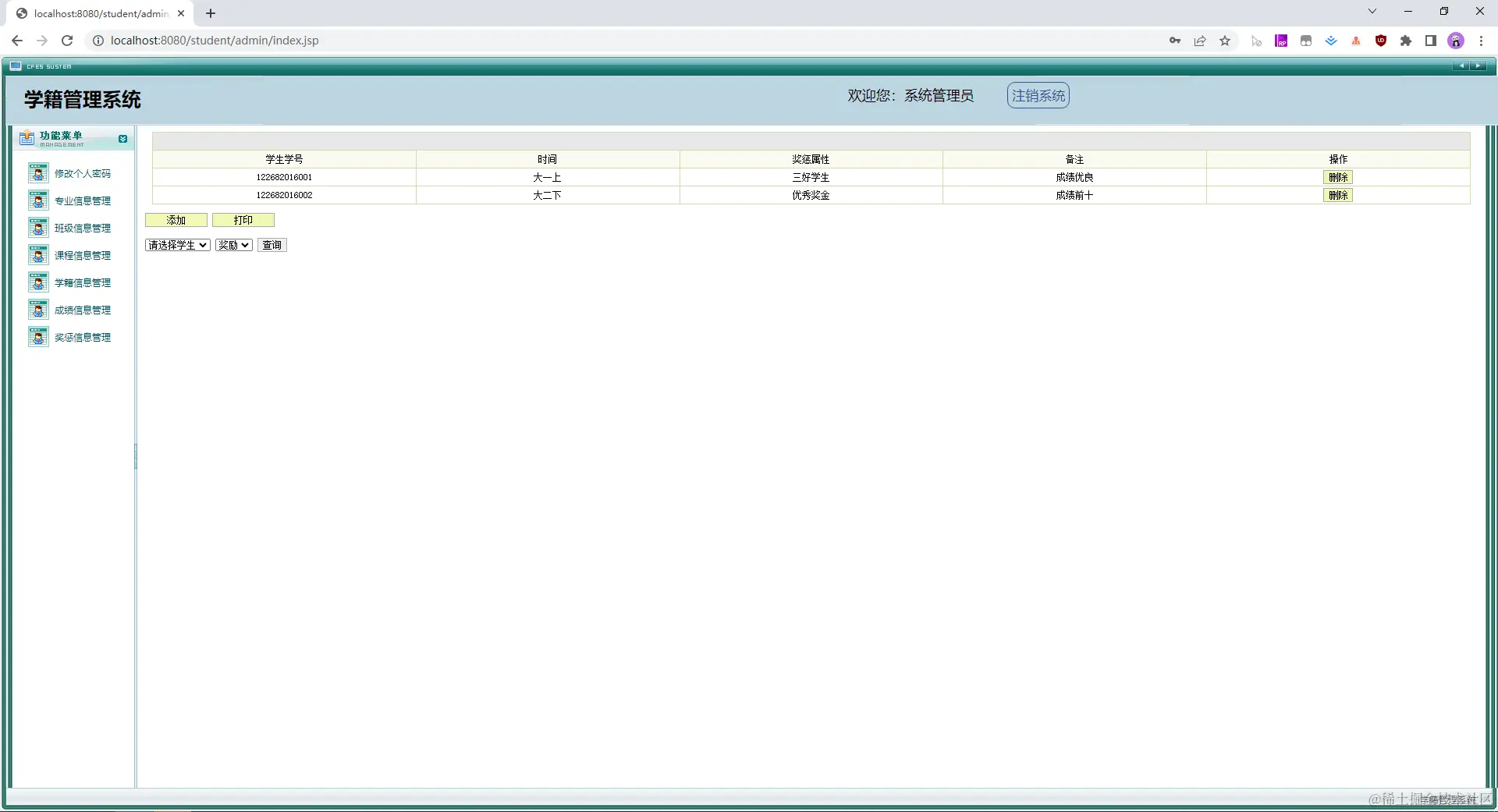Screen dimensions: 1498x812
Task: Click the right arrow in the top frame bar
Action: pyautogui.click(x=1478, y=66)
